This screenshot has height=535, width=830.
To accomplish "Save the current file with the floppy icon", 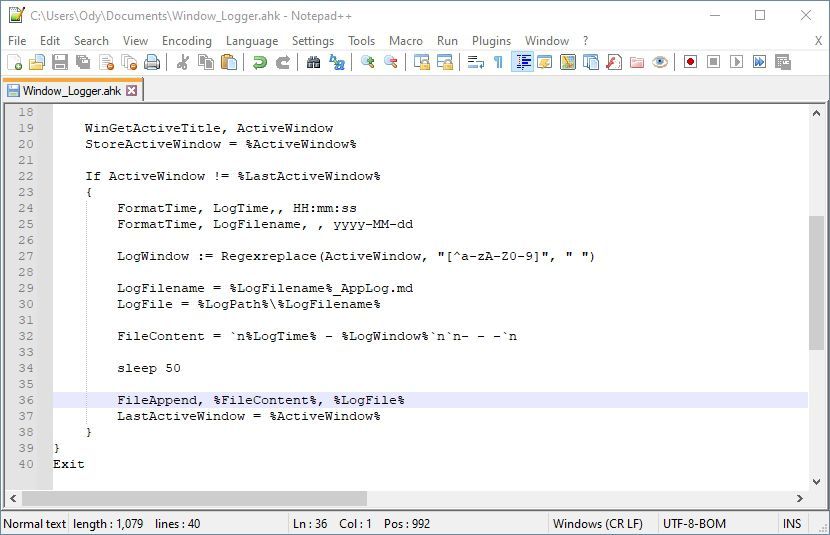I will (x=60, y=62).
